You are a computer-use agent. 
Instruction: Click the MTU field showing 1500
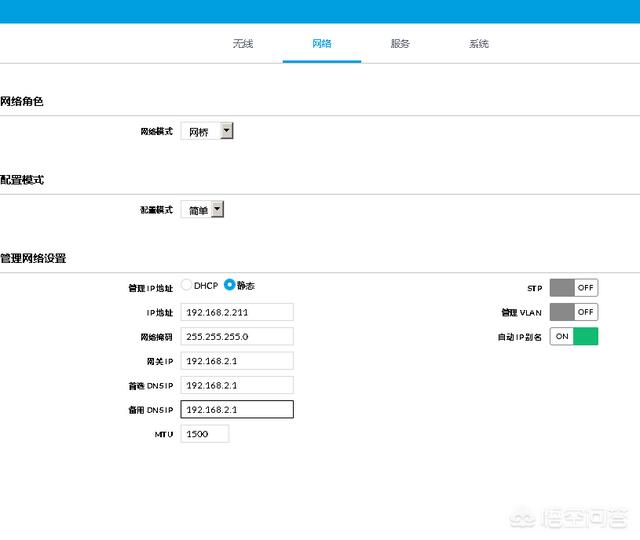tap(205, 434)
